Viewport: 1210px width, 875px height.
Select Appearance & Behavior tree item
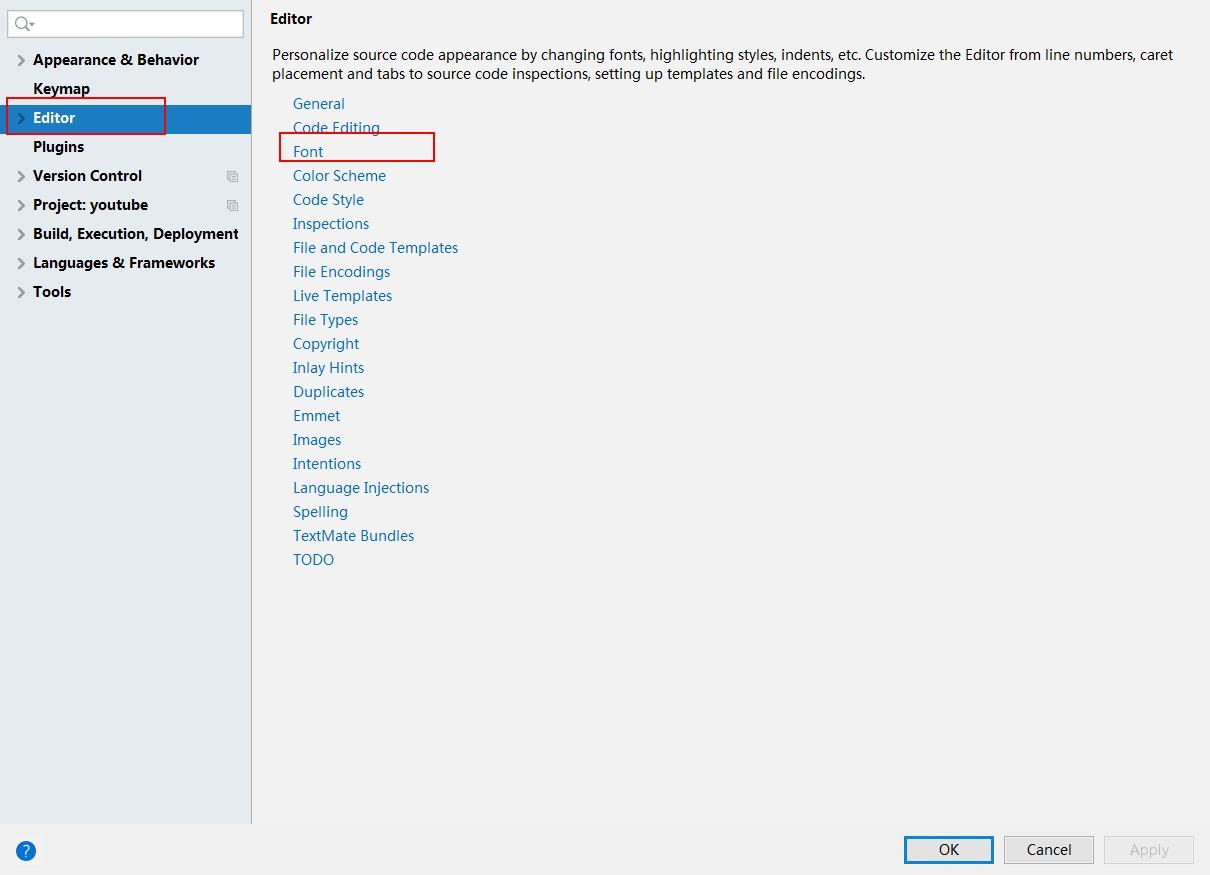(116, 60)
